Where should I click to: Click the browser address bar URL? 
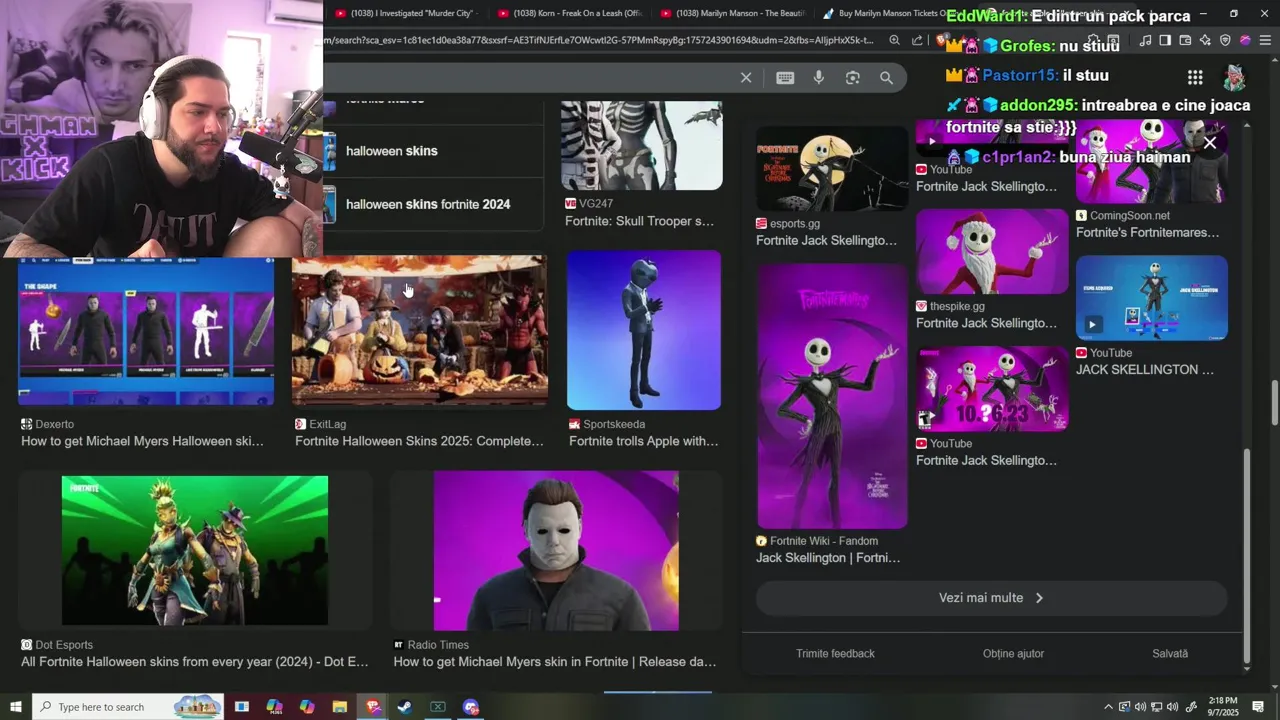click(x=600, y=40)
